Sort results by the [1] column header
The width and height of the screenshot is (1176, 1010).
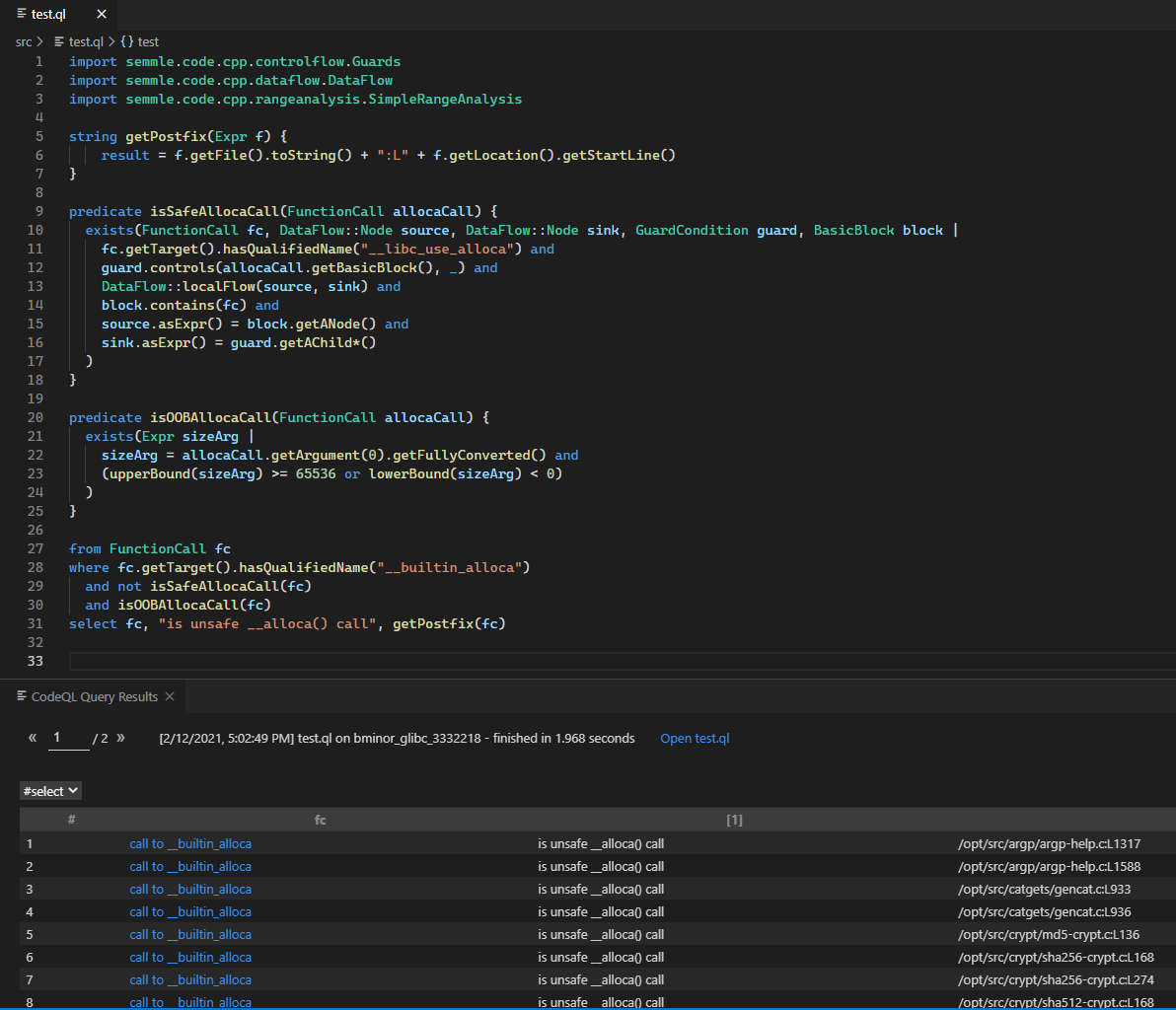pyautogui.click(x=734, y=820)
